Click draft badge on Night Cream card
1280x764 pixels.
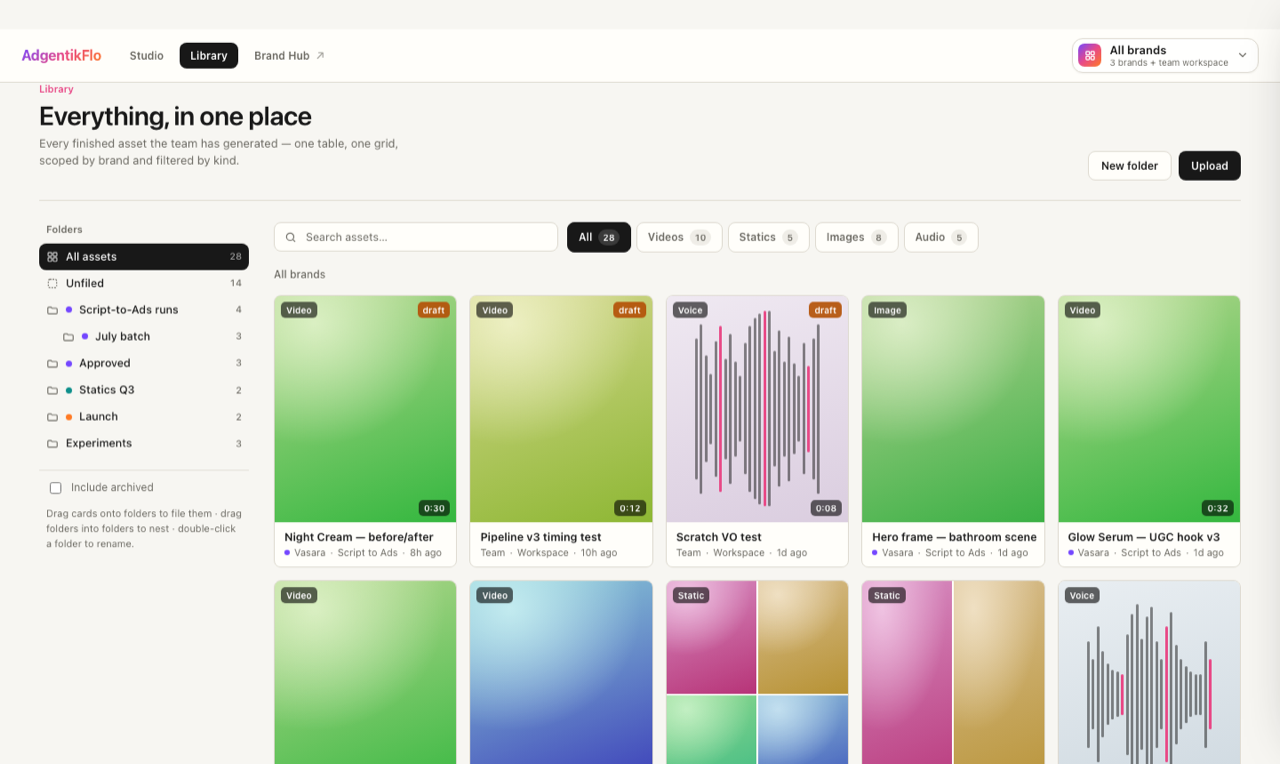pyautogui.click(x=434, y=310)
